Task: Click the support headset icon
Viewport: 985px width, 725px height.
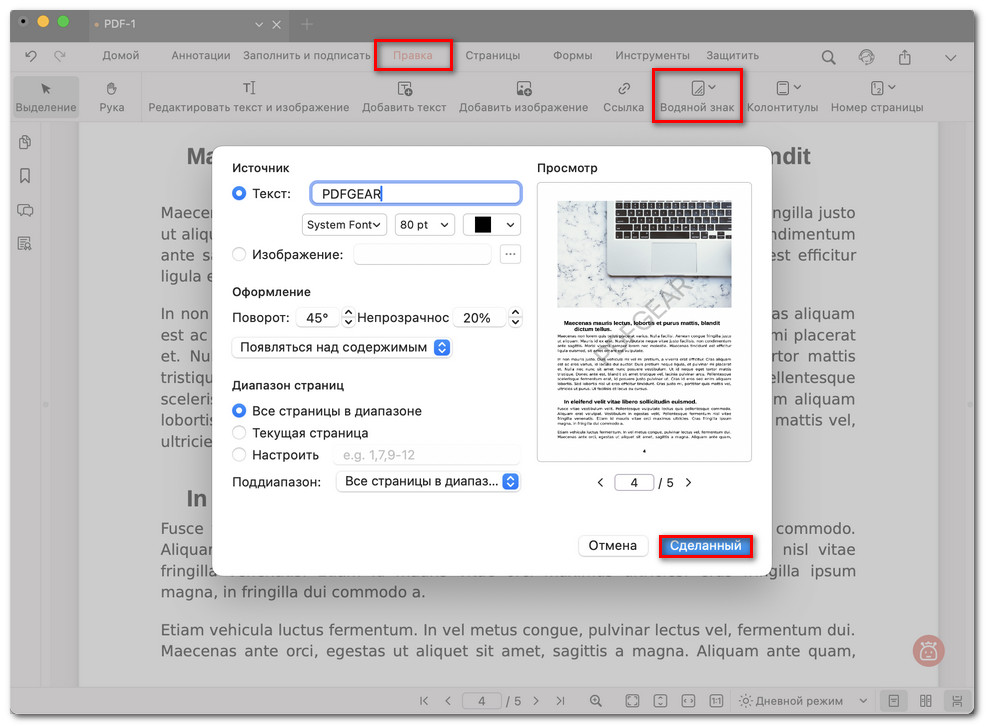Action: click(x=866, y=57)
